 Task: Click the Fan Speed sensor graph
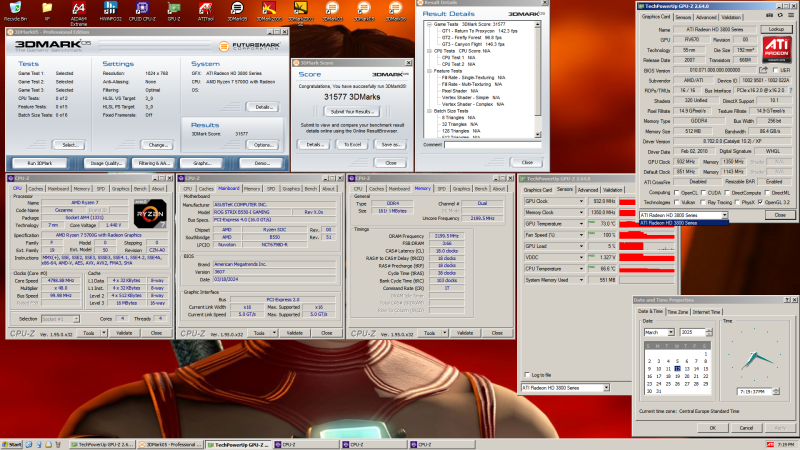point(647,235)
